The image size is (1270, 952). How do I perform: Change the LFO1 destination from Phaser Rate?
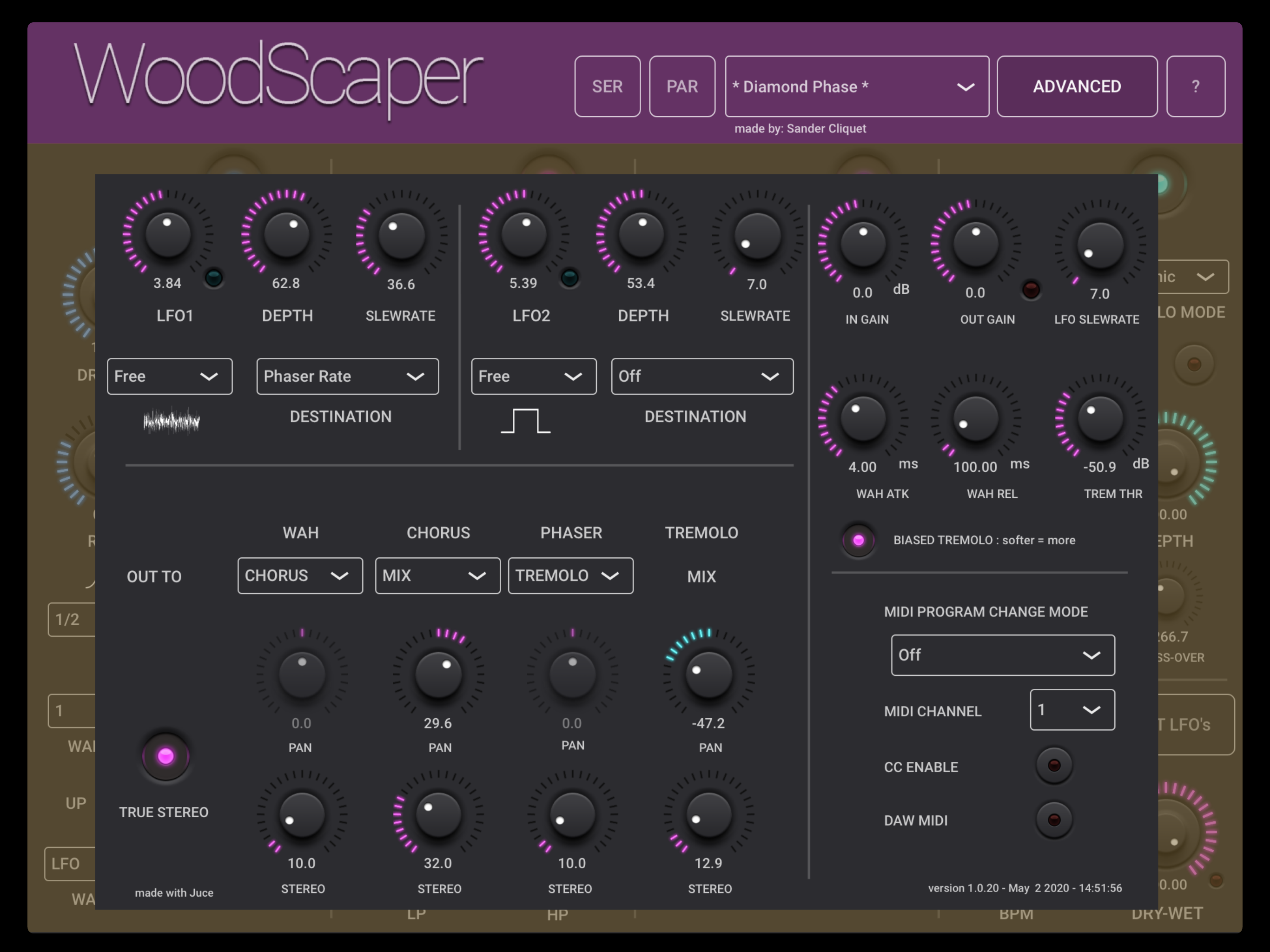(347, 376)
